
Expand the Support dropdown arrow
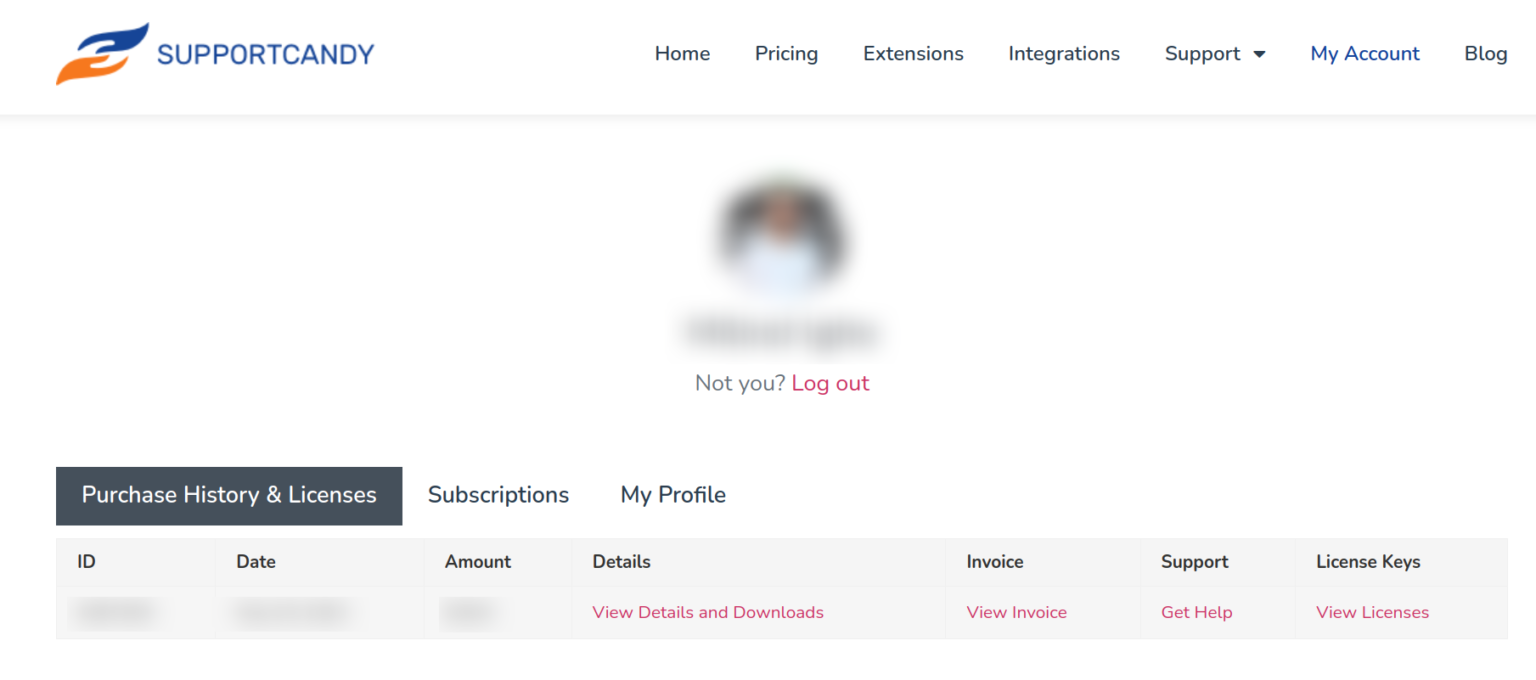point(1259,54)
